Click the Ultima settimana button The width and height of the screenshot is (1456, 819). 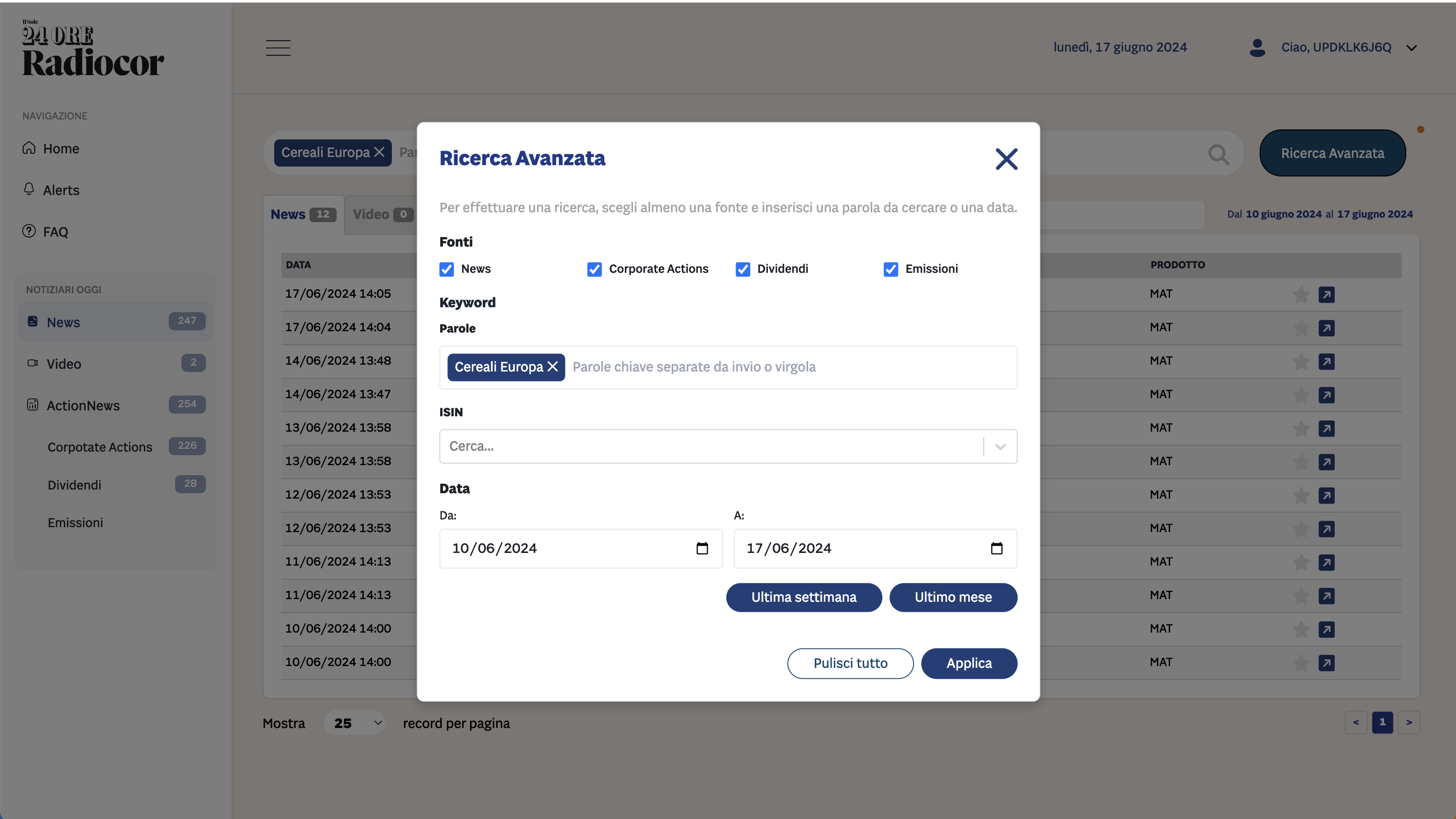tap(803, 597)
